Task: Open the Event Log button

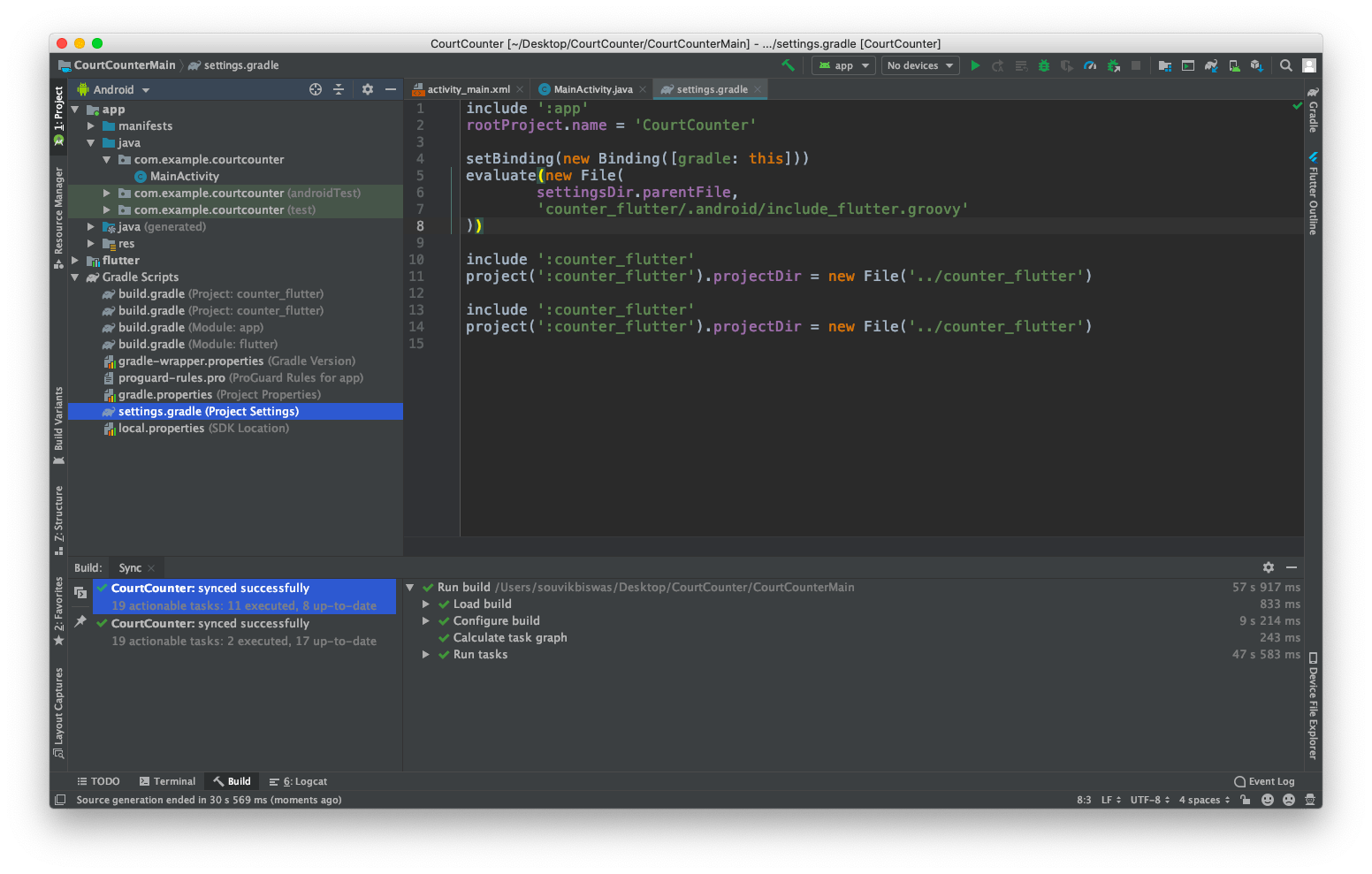Action: pos(1264,781)
